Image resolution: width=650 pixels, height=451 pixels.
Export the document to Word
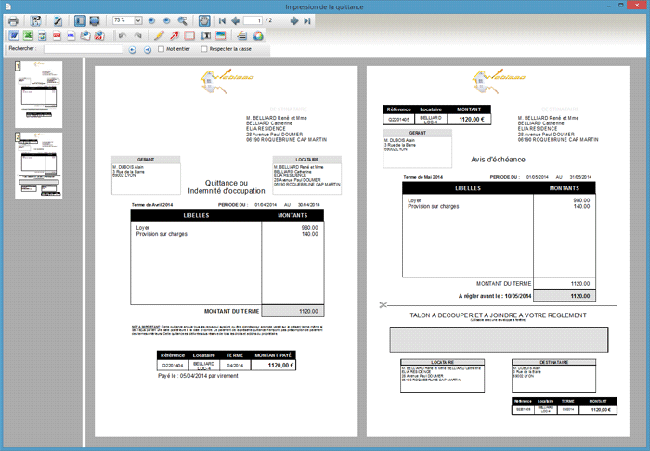click(x=14, y=35)
